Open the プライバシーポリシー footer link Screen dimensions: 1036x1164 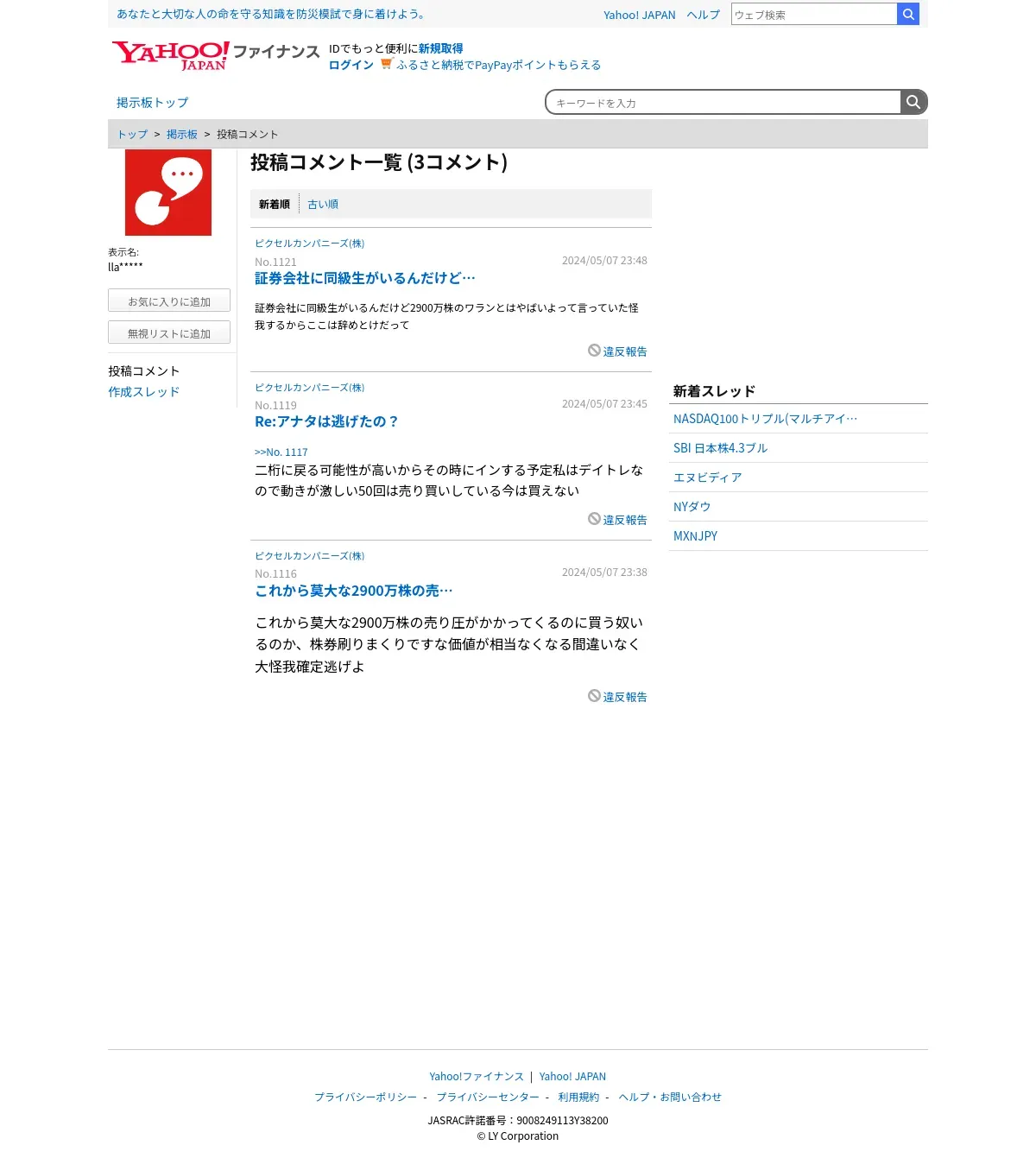coord(365,1098)
